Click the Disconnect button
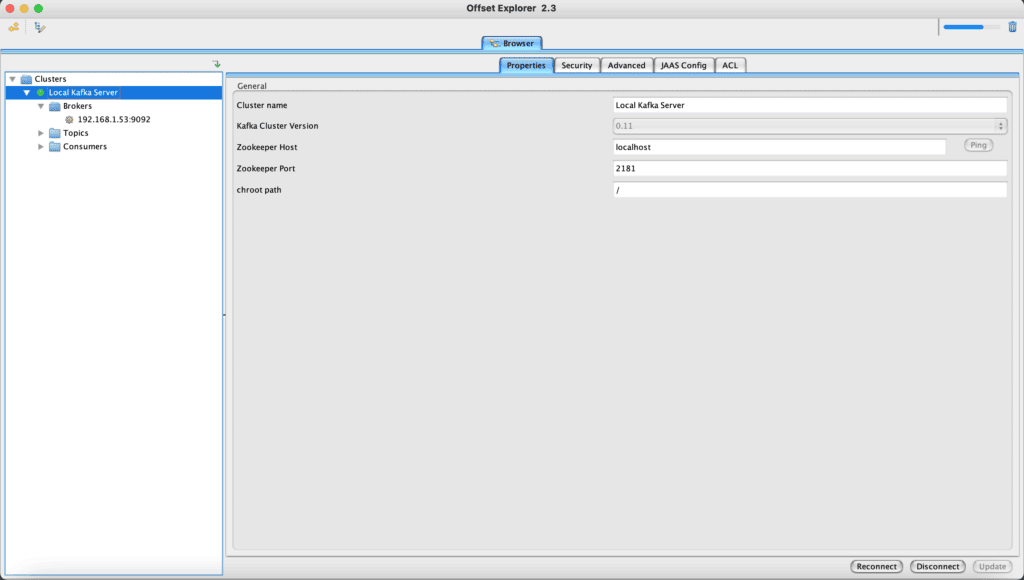 pyautogui.click(x=938, y=566)
